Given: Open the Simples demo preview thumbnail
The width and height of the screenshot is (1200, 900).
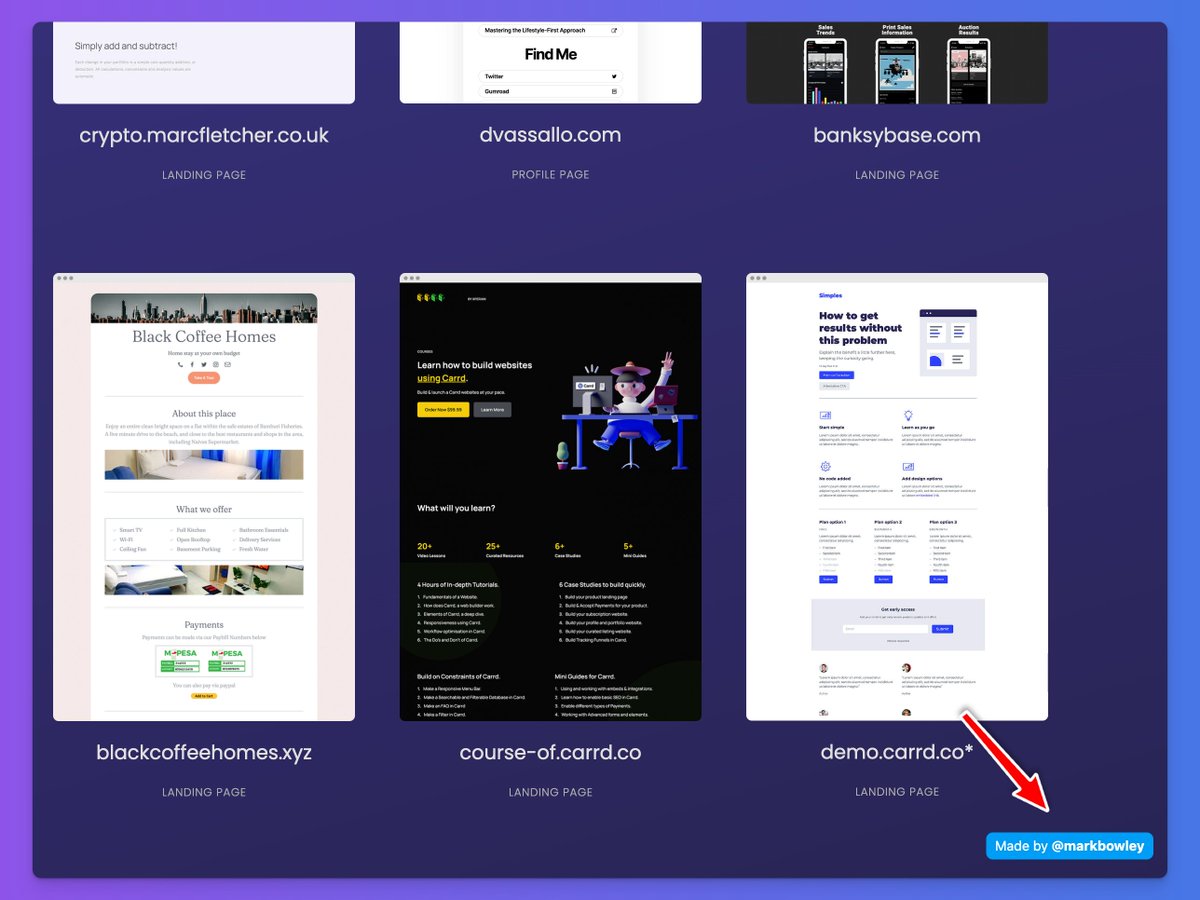Looking at the screenshot, I should [x=897, y=497].
